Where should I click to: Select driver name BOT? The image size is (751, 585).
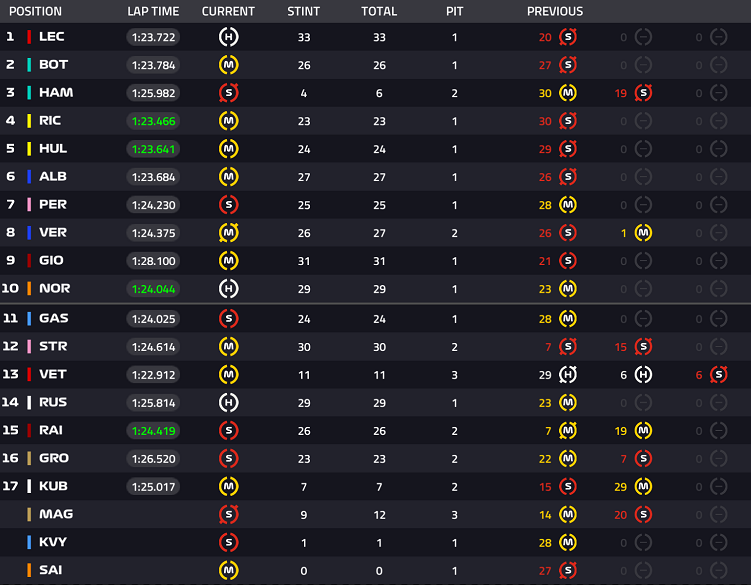(53, 65)
